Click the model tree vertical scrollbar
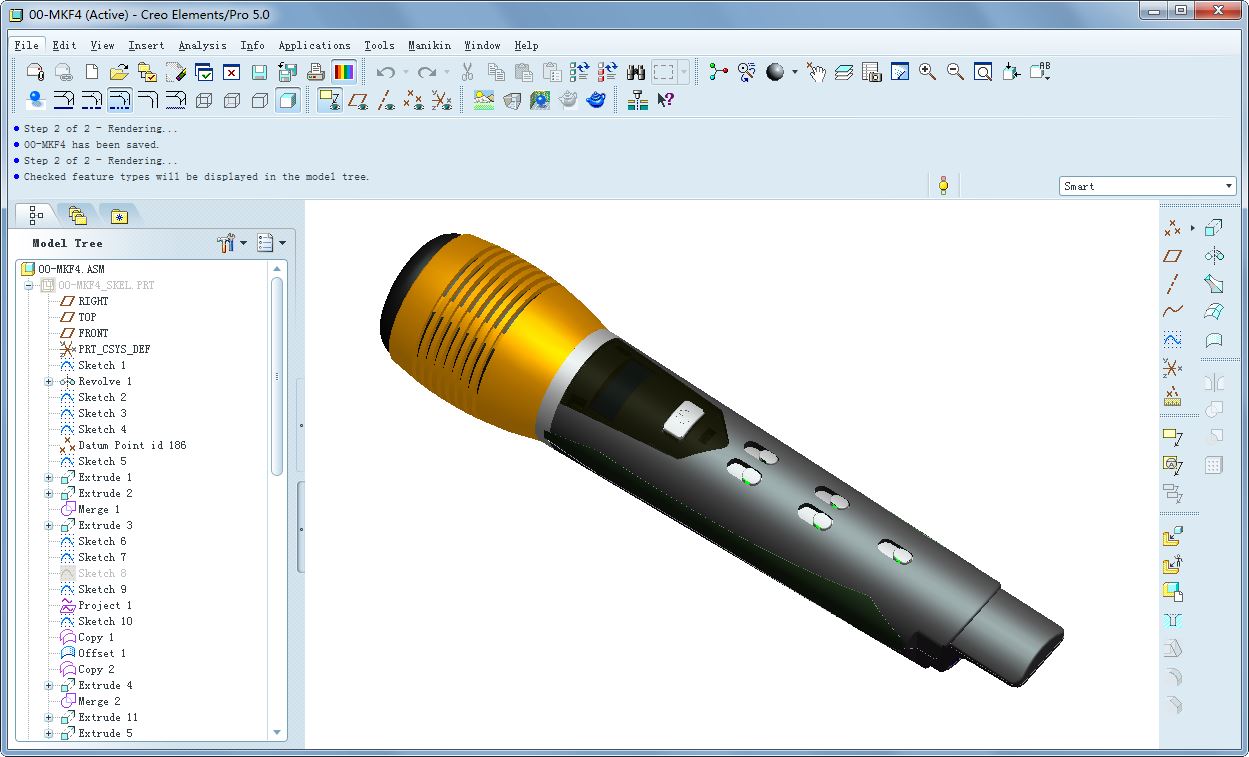Screen dimensions: 1249x757 (x=277, y=375)
